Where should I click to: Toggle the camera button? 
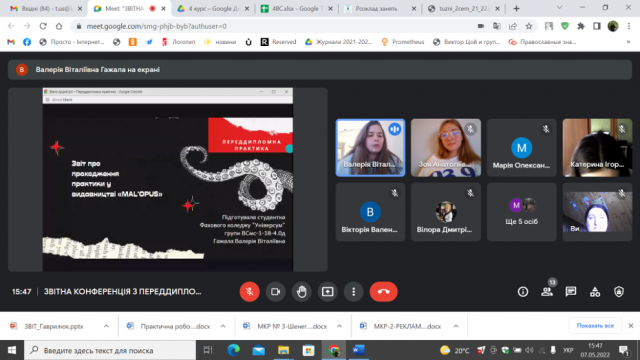(276, 291)
